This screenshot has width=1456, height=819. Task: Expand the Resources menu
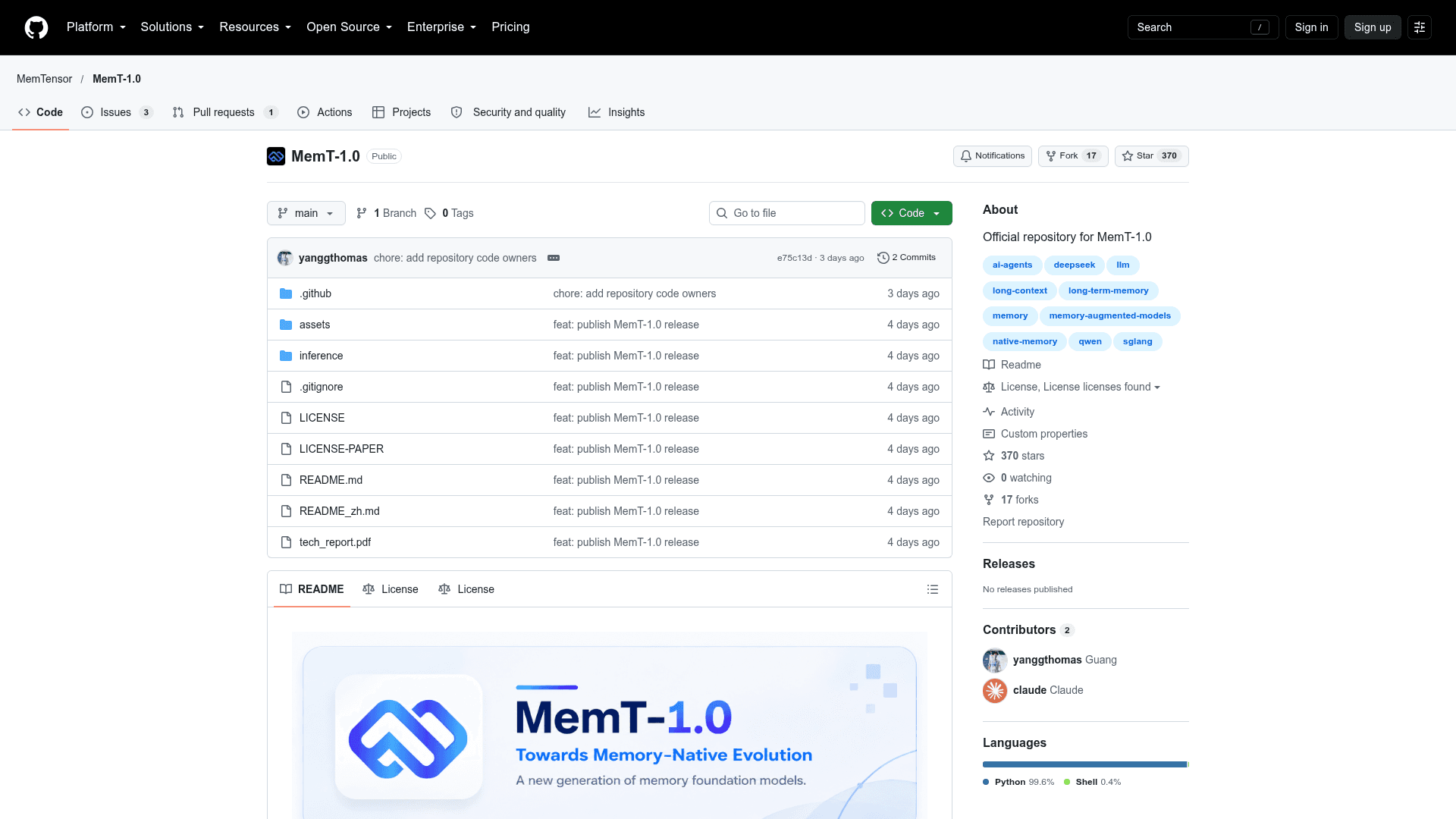[x=255, y=27]
